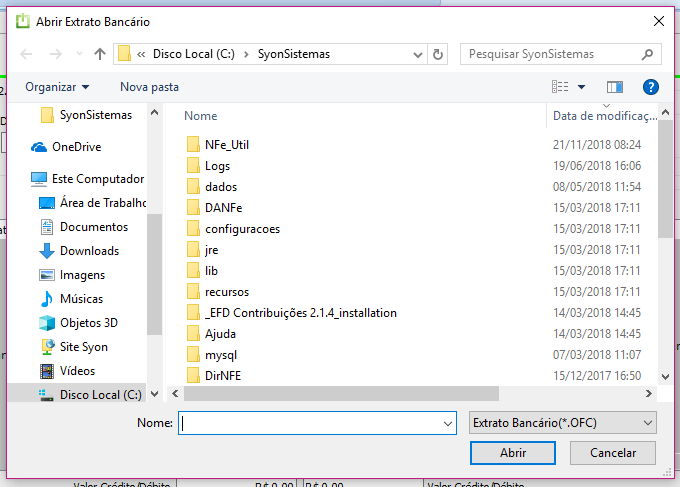Screen dimensions: 680x487
Task: Expand the view options dropdown arrow
Action: coord(582,87)
